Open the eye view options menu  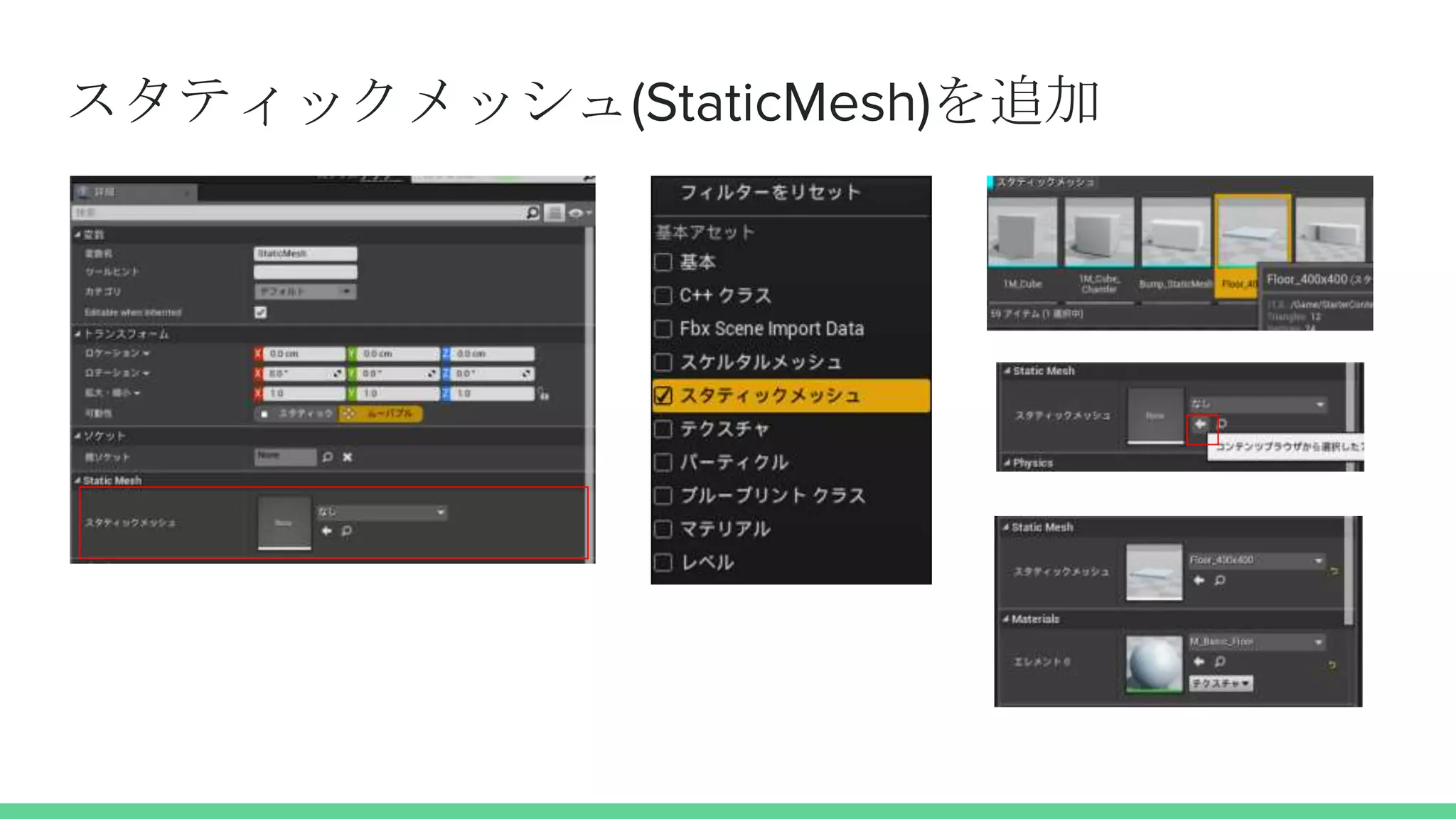click(579, 213)
